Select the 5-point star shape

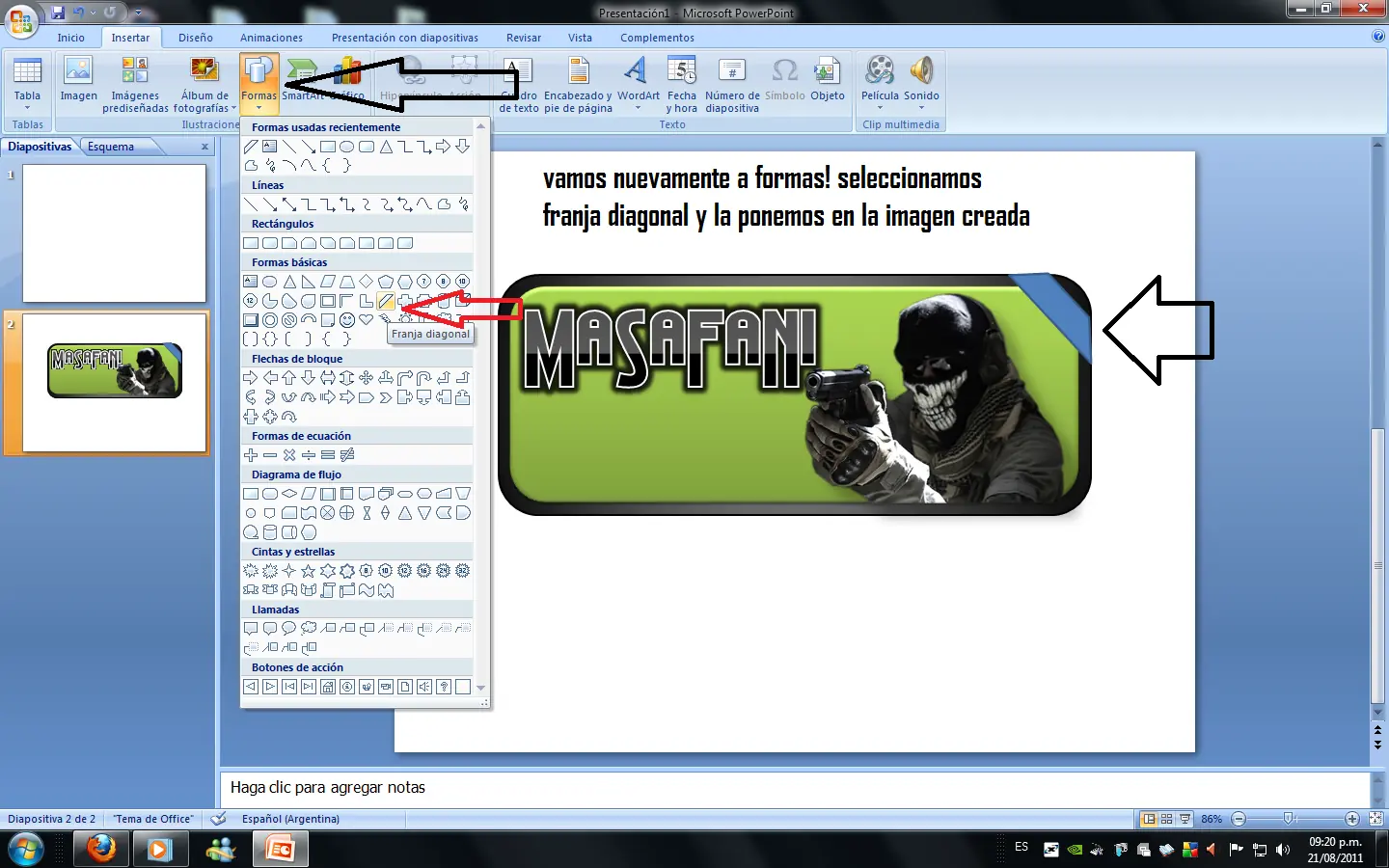pyautogui.click(x=309, y=571)
